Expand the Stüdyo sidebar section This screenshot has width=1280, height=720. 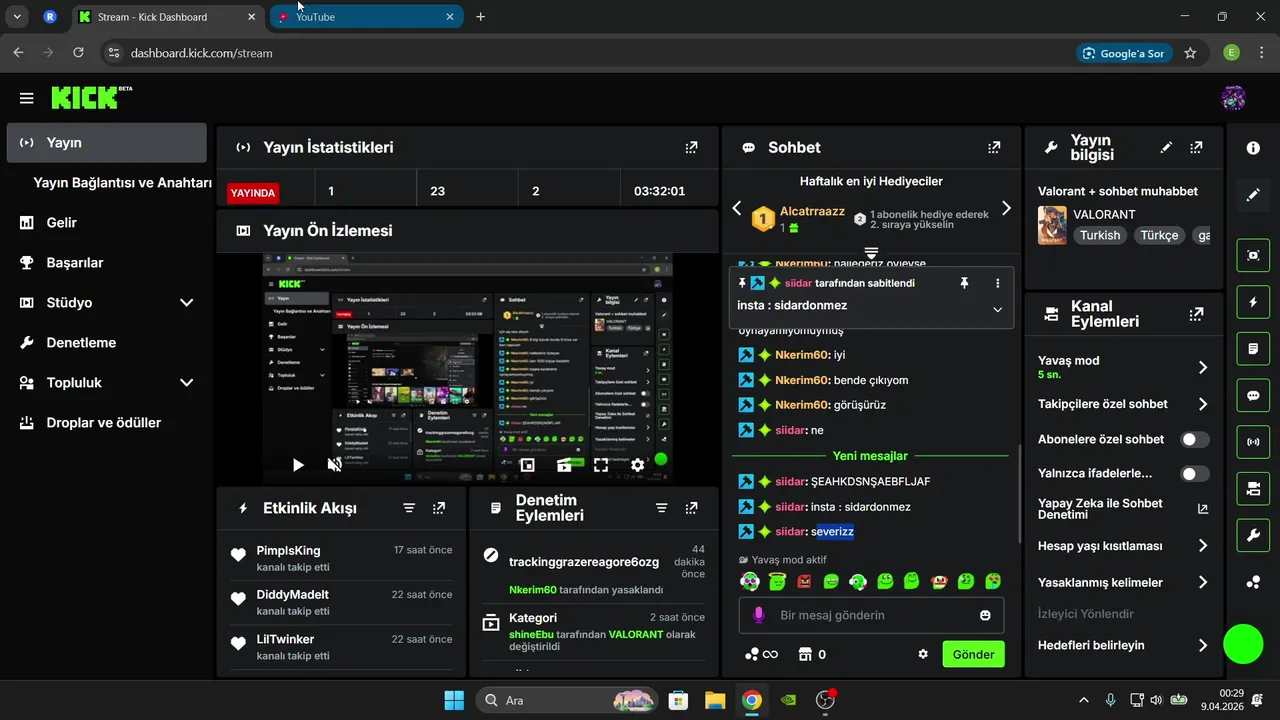186,302
